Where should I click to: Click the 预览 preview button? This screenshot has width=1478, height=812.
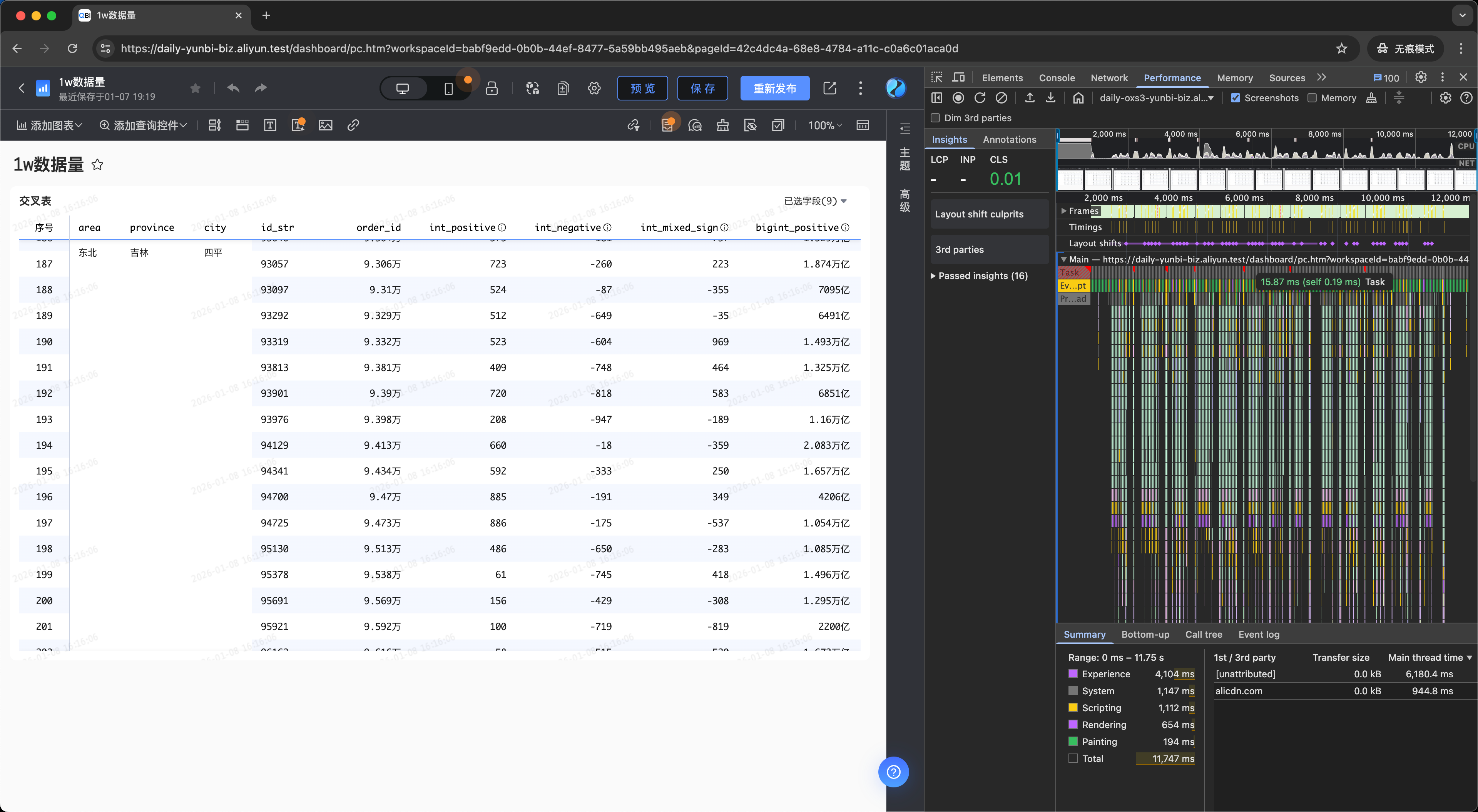643,89
